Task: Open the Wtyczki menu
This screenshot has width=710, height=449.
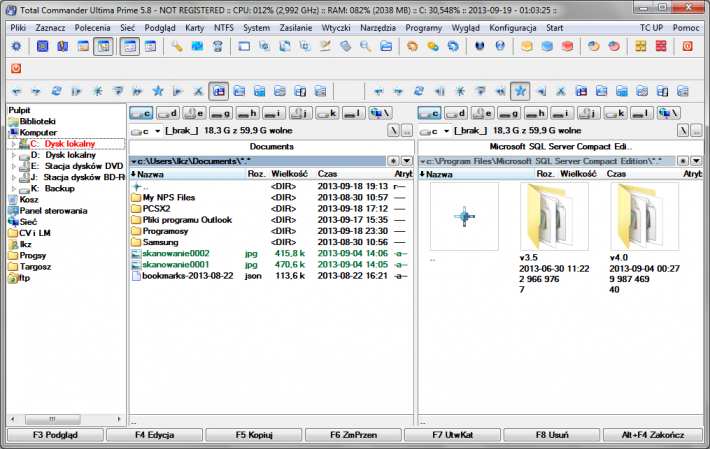Action: (x=336, y=28)
